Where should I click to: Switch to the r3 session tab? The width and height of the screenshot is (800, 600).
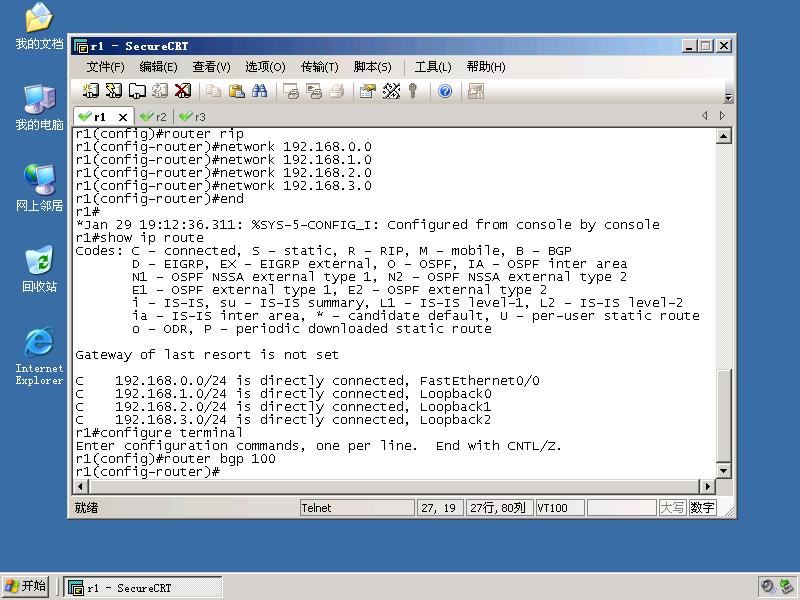[x=193, y=117]
